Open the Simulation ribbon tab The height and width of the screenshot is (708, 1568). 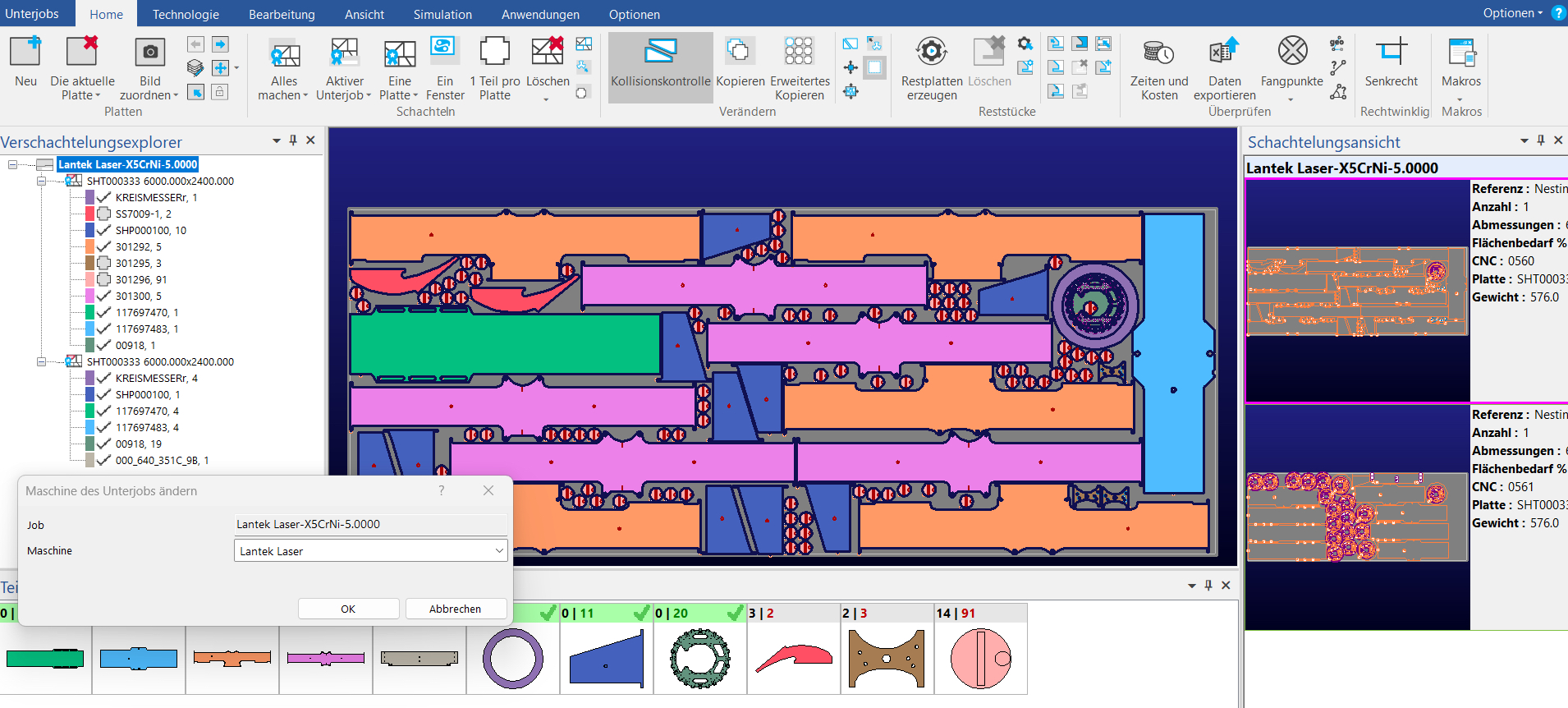click(442, 14)
